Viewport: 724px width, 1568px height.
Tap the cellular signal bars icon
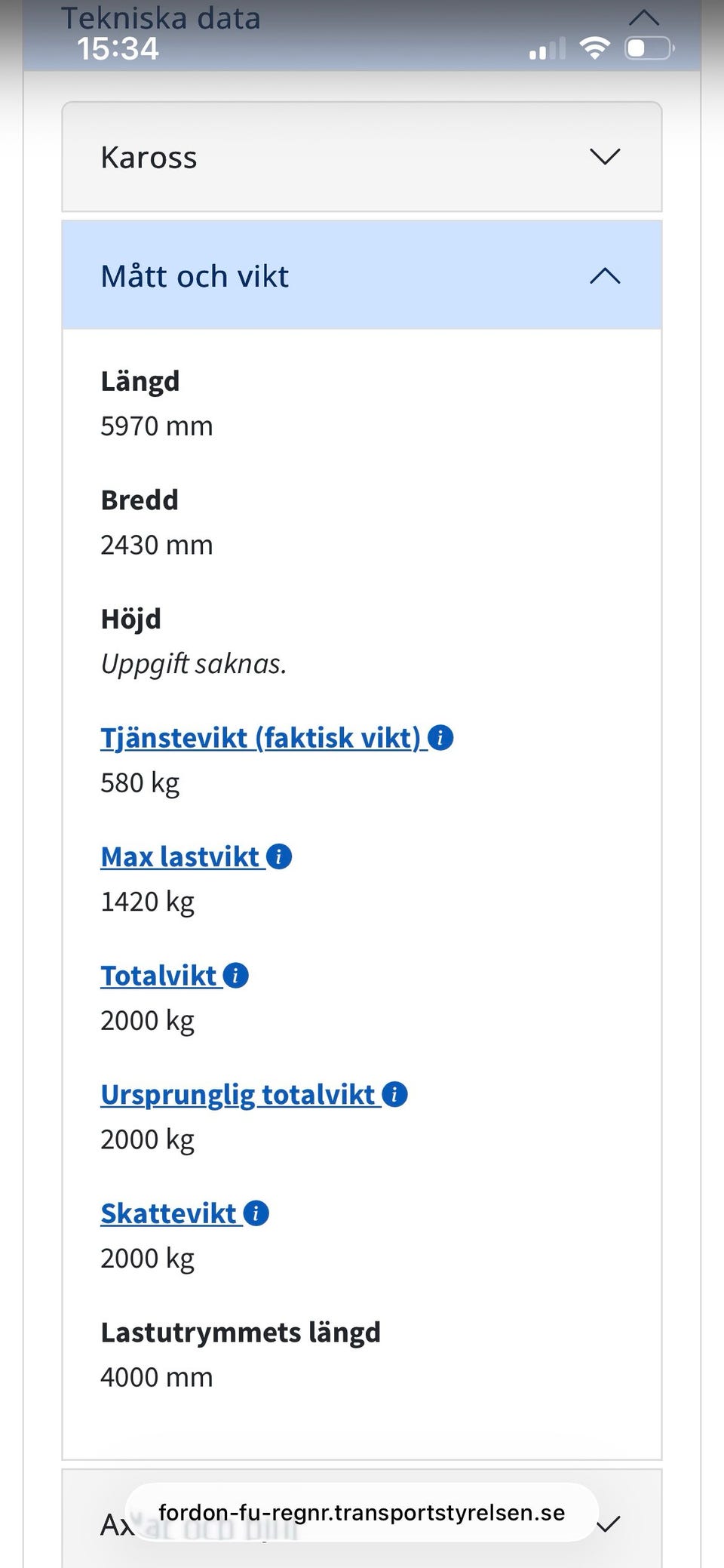(547, 49)
